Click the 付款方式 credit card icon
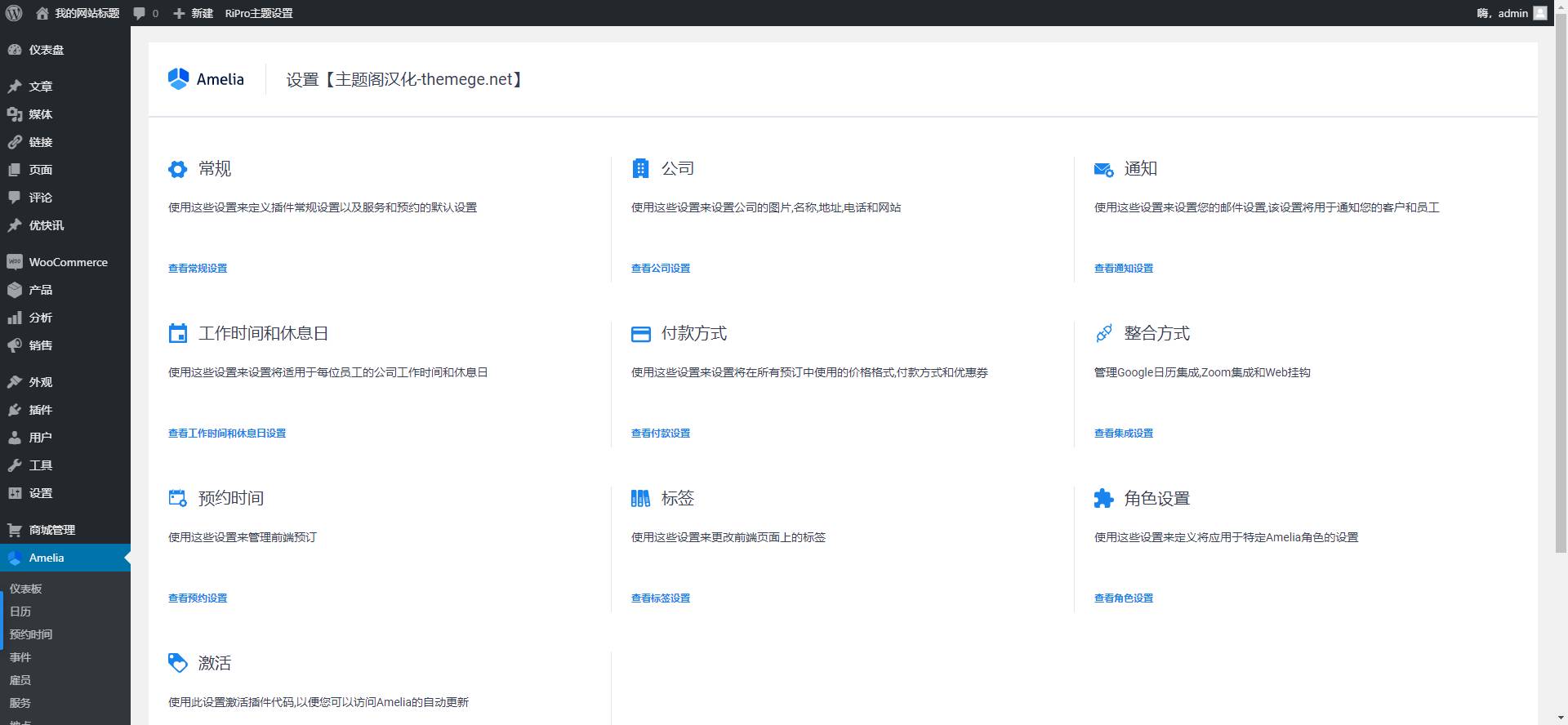The height and width of the screenshot is (725, 1568). click(x=641, y=334)
